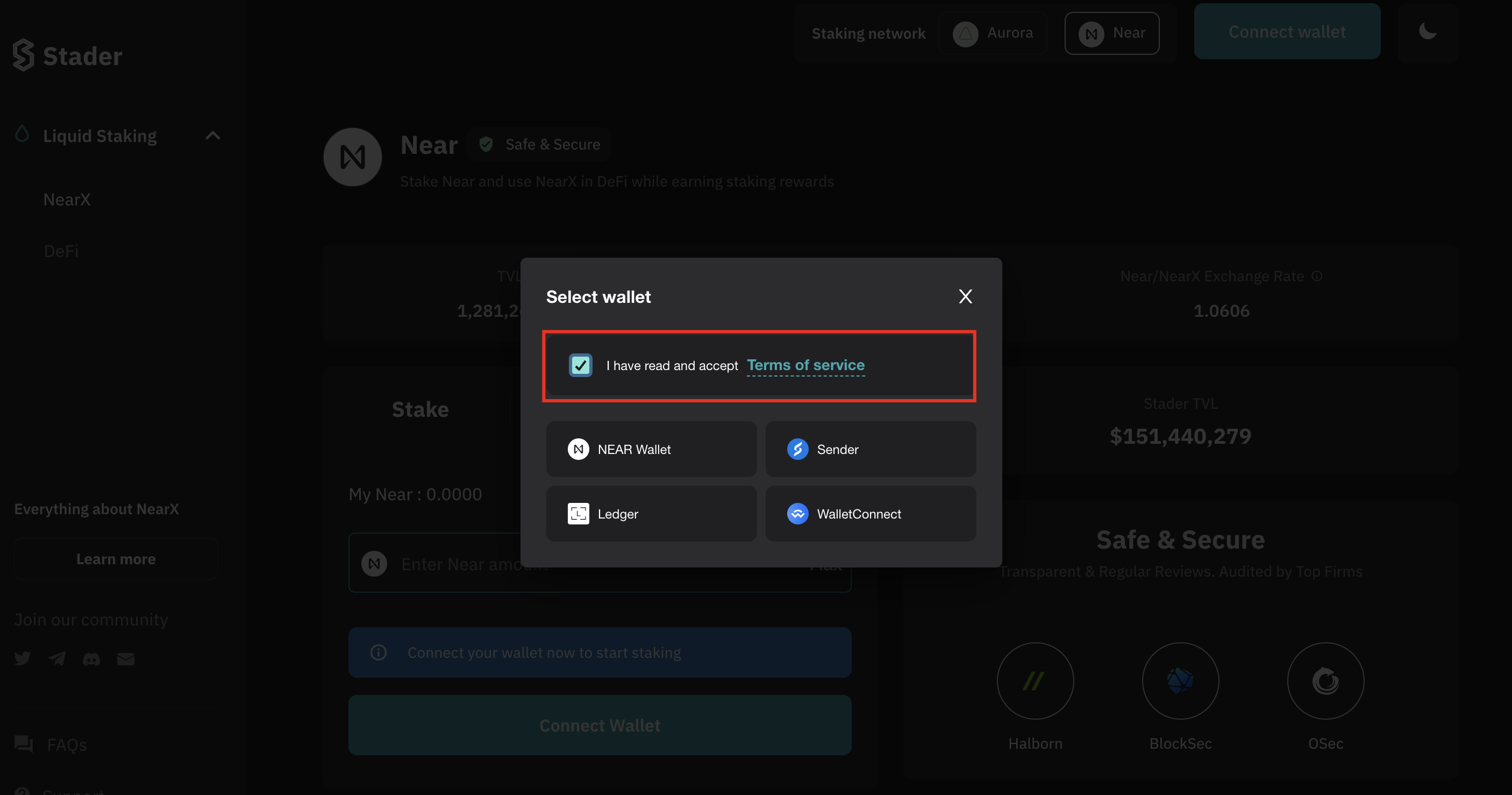This screenshot has height=795, width=1512.
Task: Open Stader Discord community icon
Action: pyautogui.click(x=91, y=659)
